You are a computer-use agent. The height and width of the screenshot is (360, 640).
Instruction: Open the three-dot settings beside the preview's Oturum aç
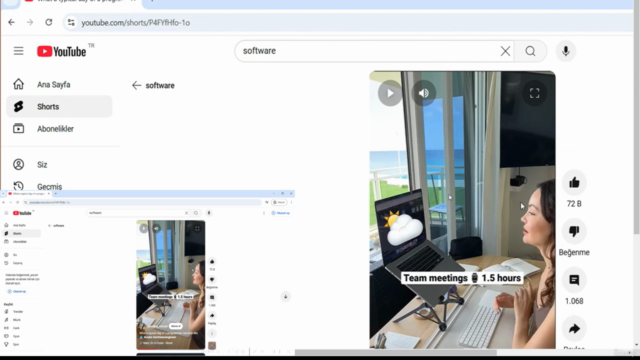264,213
